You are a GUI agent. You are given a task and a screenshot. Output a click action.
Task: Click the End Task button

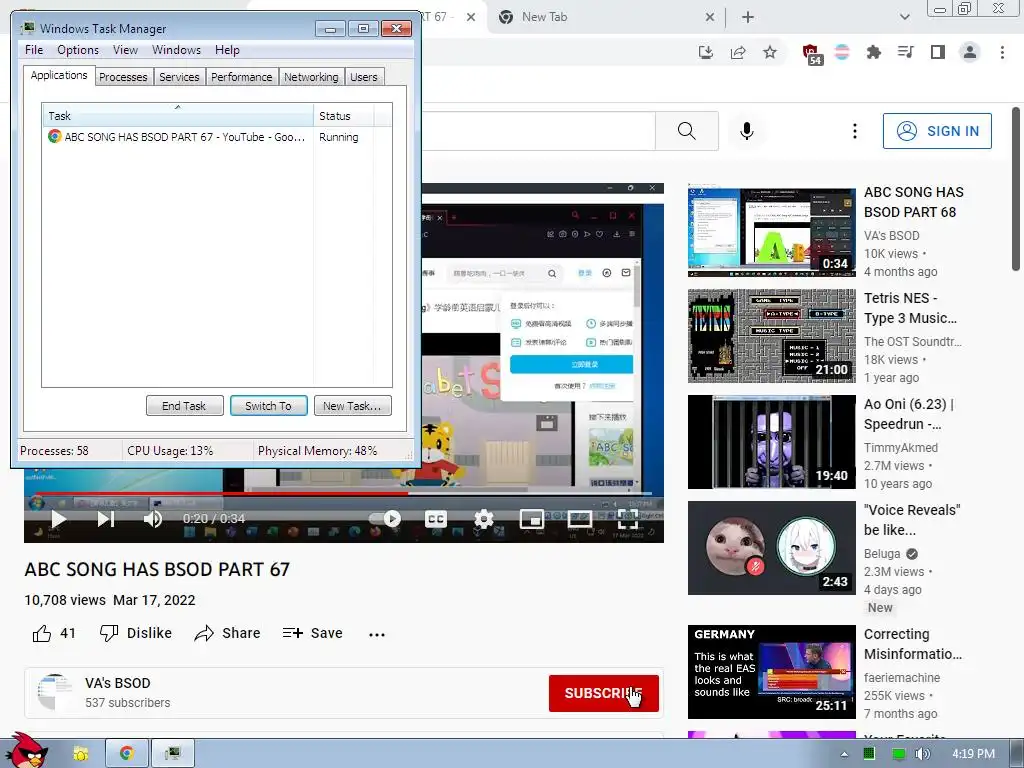point(184,406)
